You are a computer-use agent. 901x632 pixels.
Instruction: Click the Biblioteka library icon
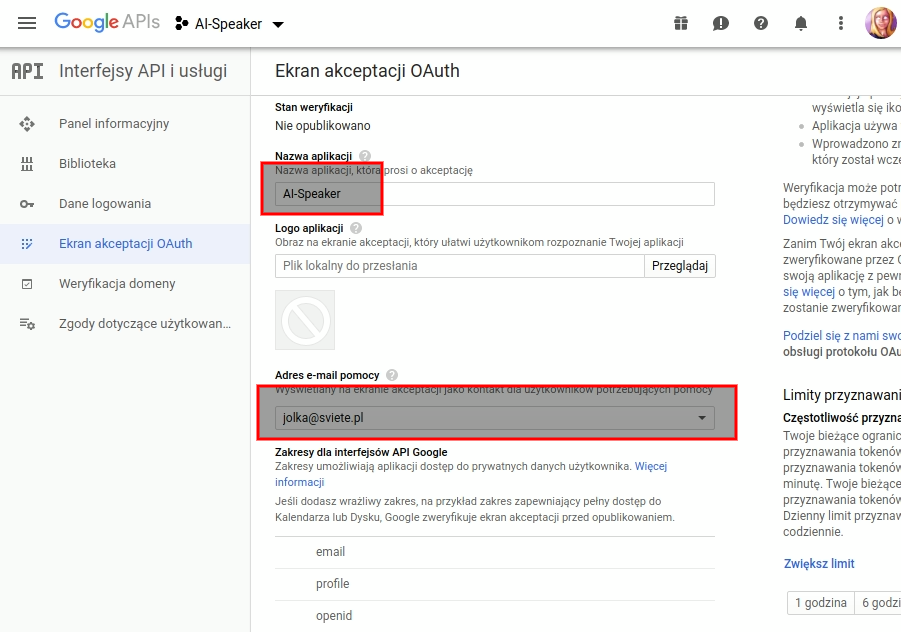coord(27,164)
